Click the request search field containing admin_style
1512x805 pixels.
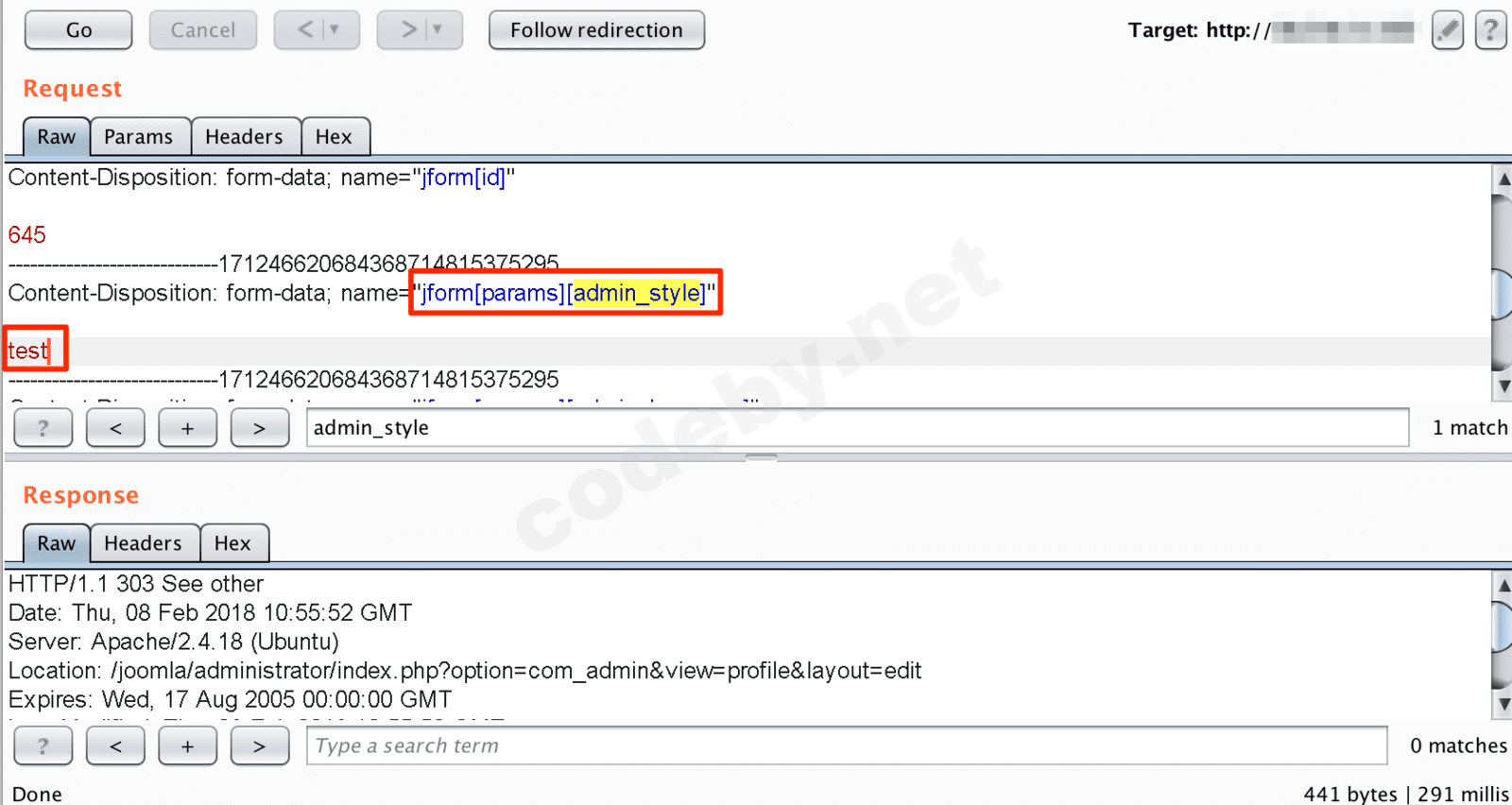857,428
